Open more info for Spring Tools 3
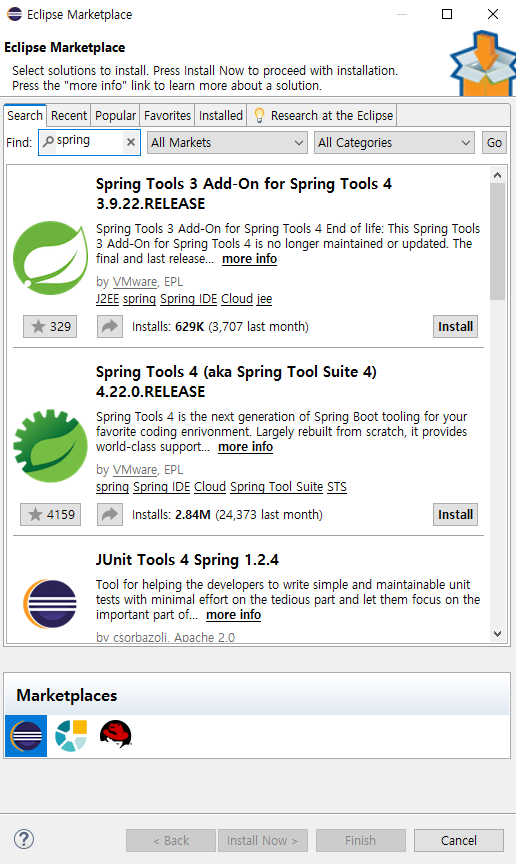Image resolution: width=516 pixels, height=864 pixels. pos(249,259)
